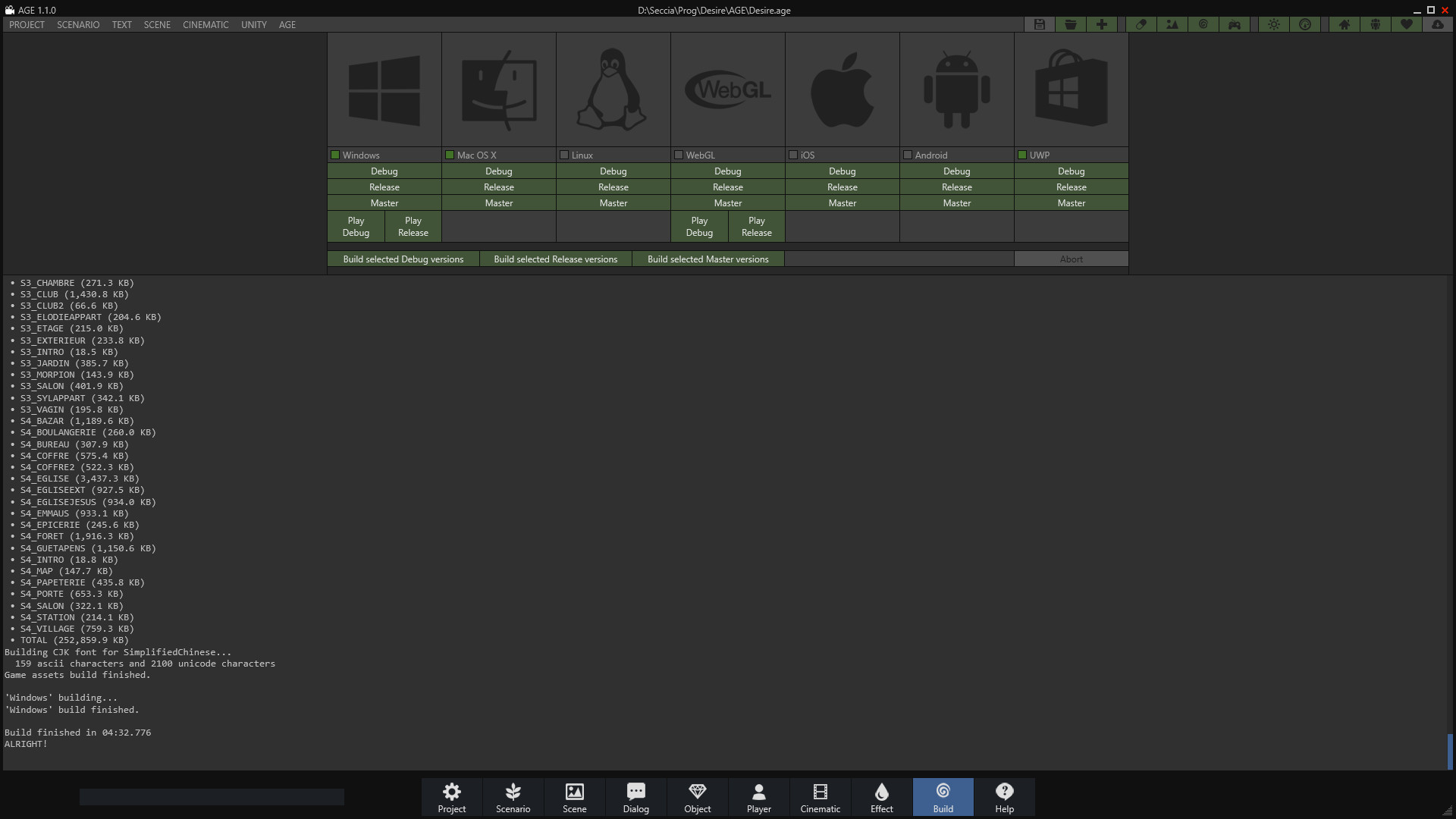Click the heart icon in top toolbar
The height and width of the screenshot is (819, 1456).
(1407, 24)
